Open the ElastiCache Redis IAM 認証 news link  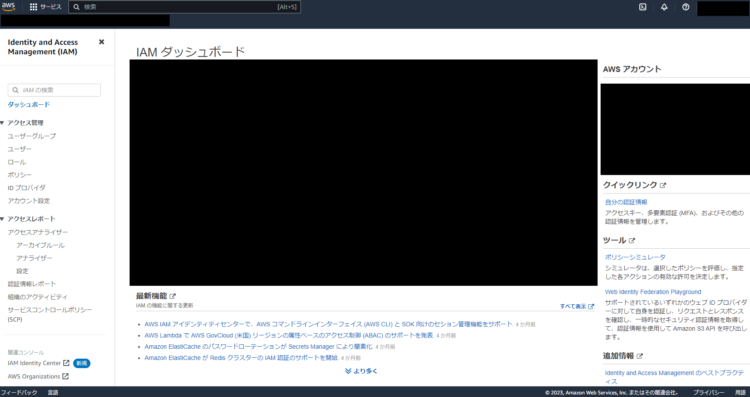pyautogui.click(x=241, y=358)
